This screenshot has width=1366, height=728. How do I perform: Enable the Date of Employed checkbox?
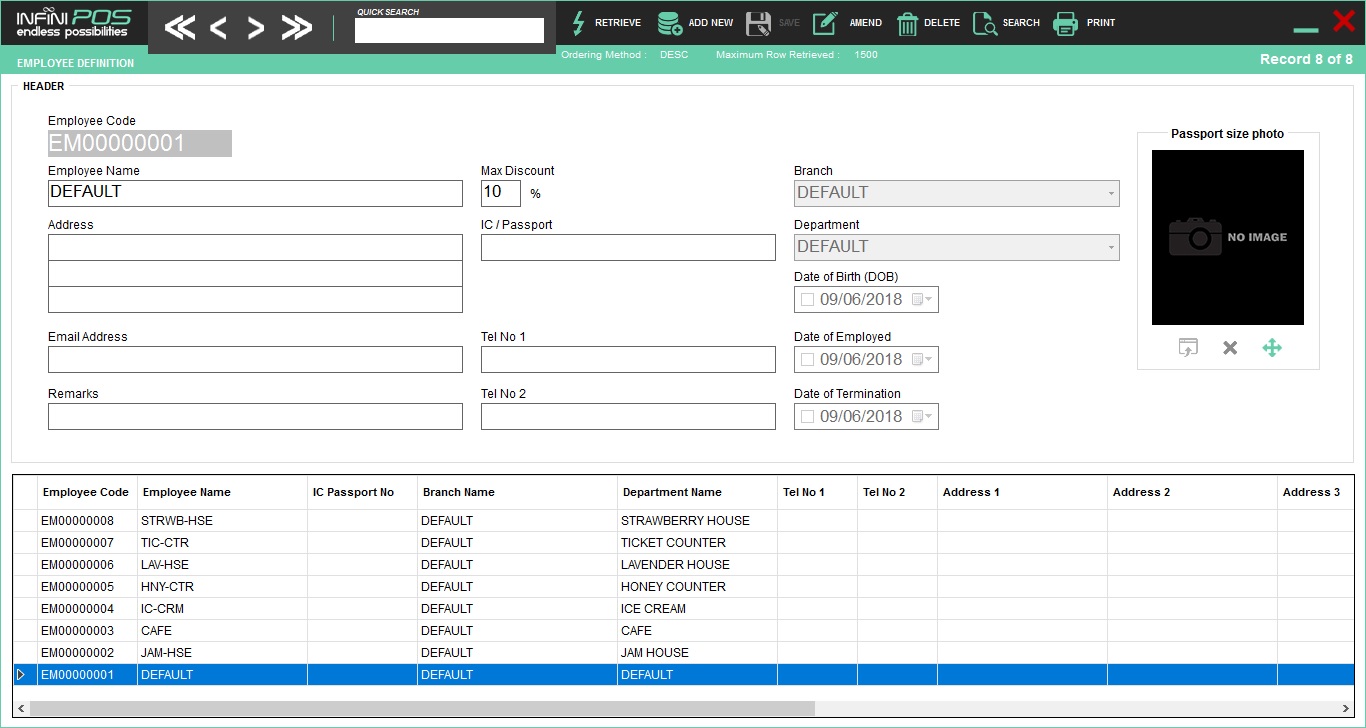click(807, 359)
